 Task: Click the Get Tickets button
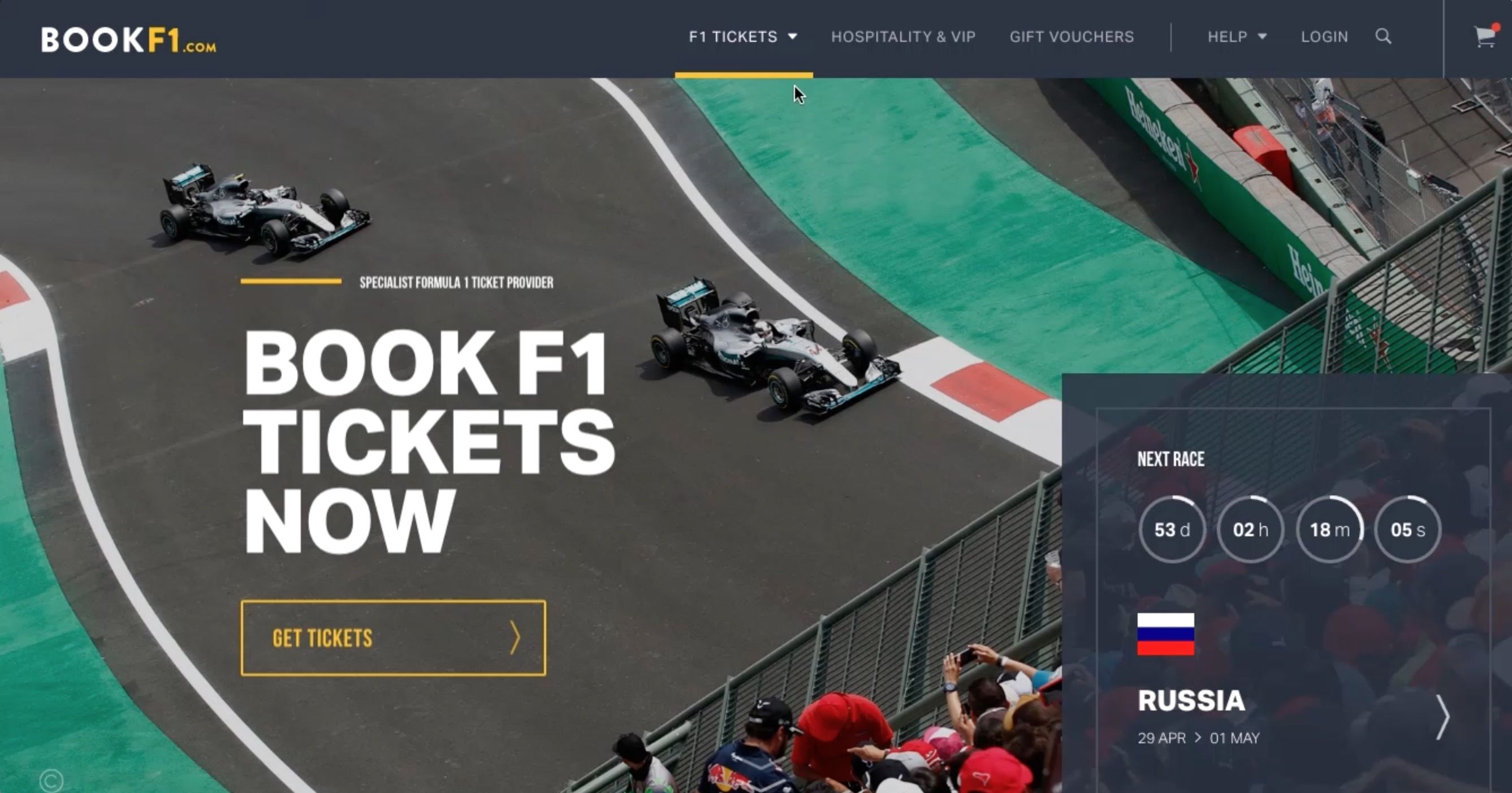[x=393, y=637]
